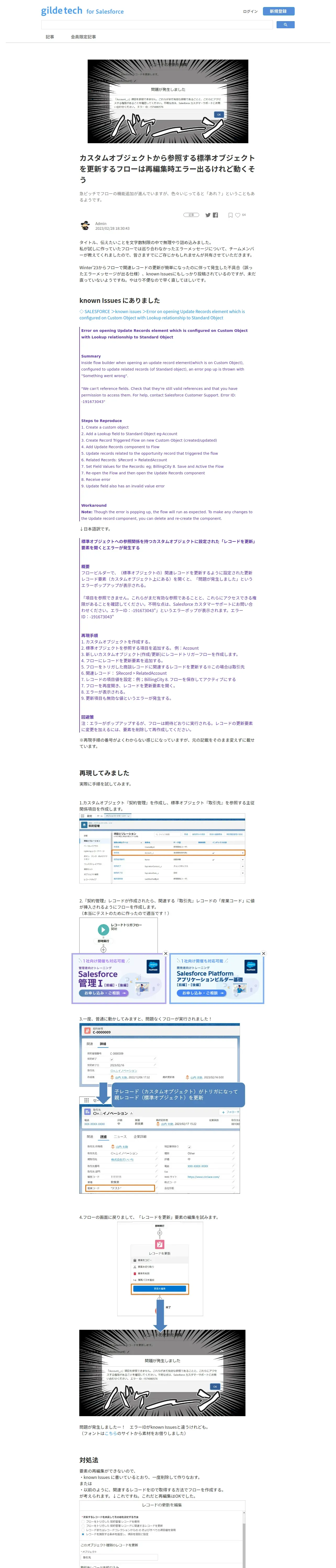Screen dimensions: 336x1568
Task: Click the 対処法 heading
Action: 88,1460
